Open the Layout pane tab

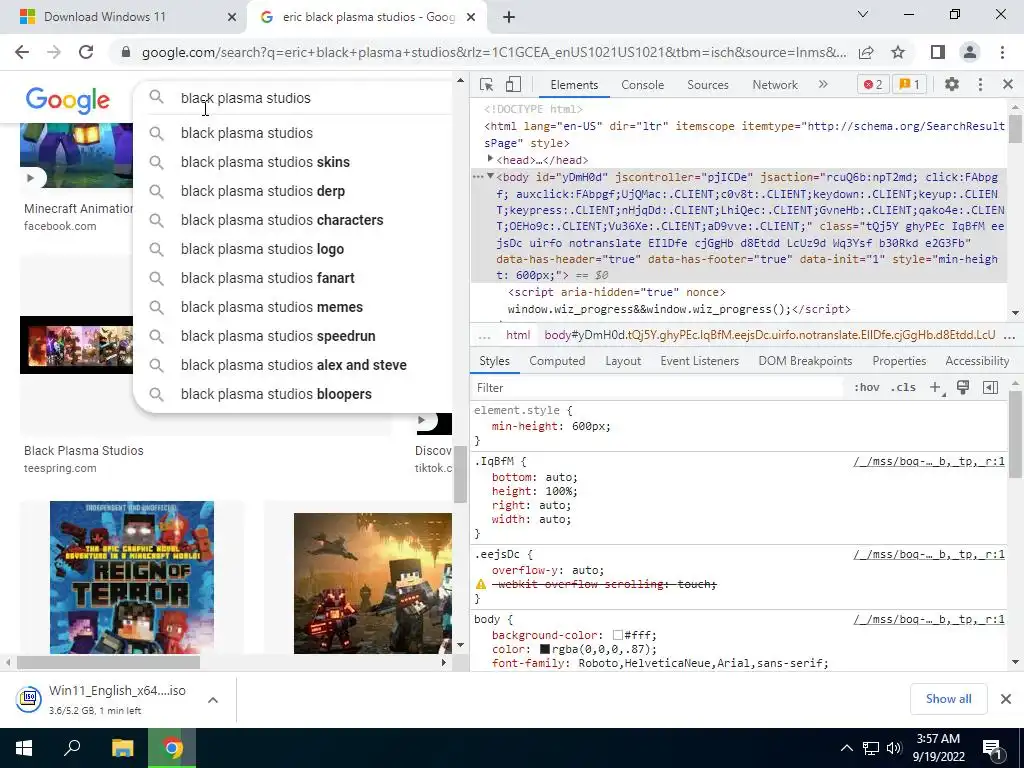click(x=623, y=361)
